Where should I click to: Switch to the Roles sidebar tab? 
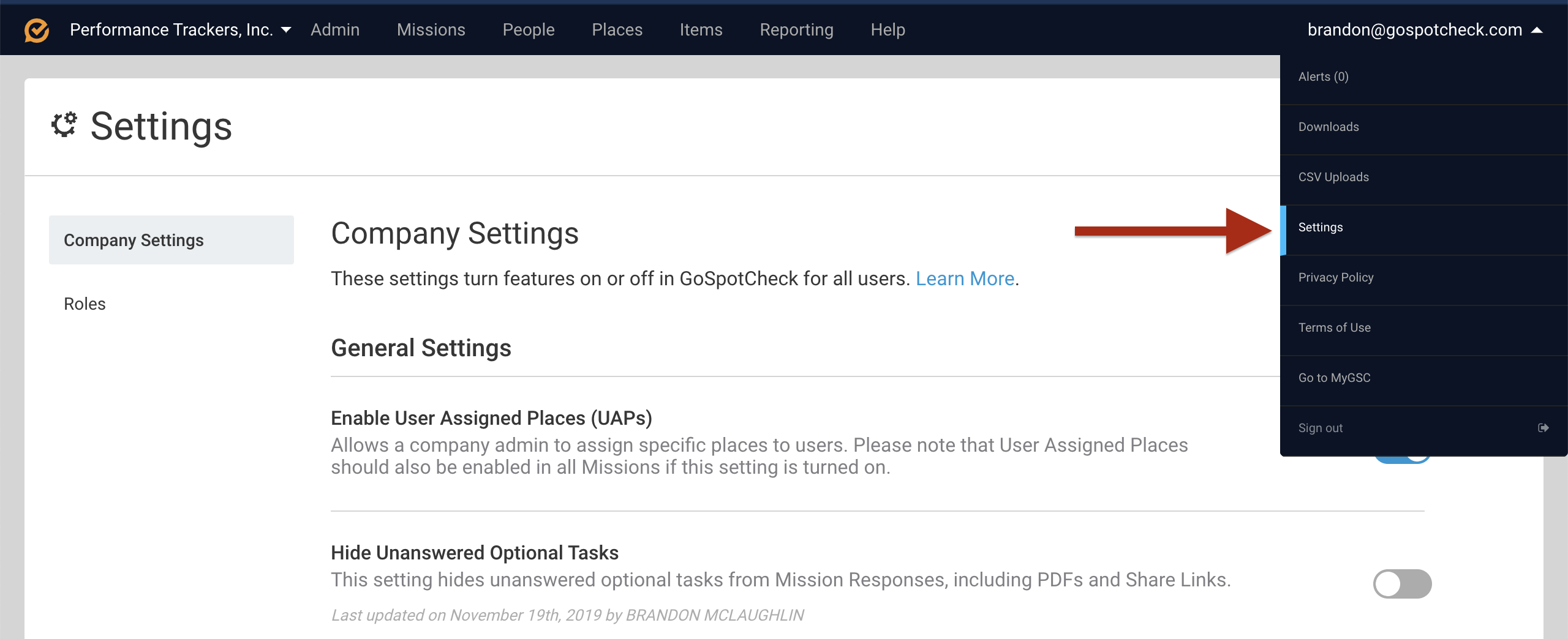[x=171, y=304]
